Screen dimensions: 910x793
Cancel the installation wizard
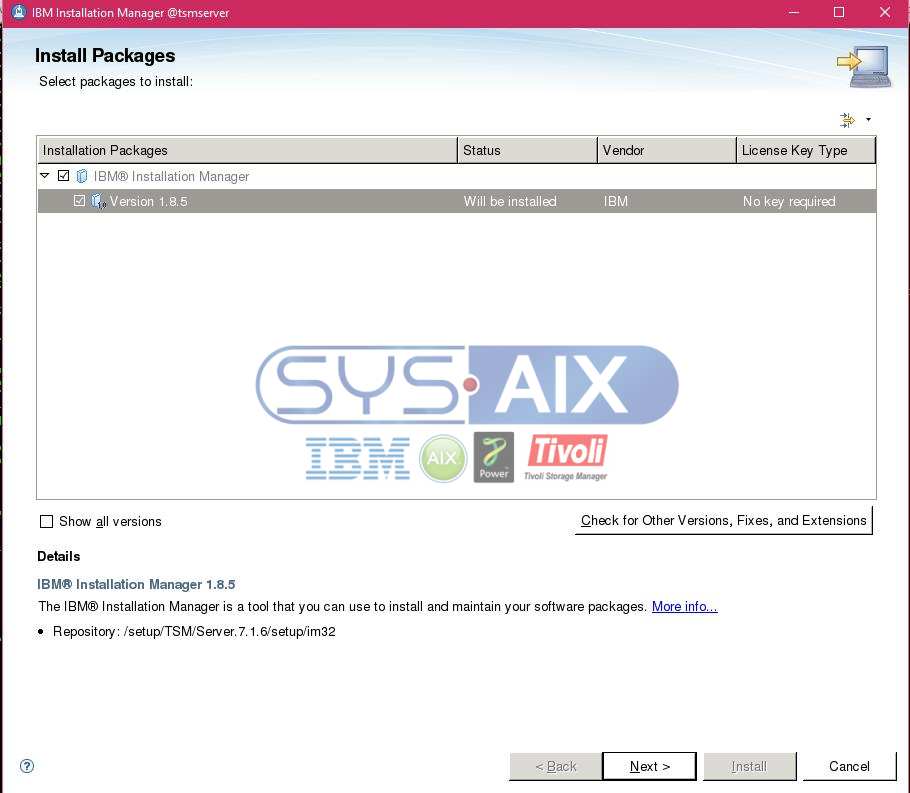click(849, 766)
